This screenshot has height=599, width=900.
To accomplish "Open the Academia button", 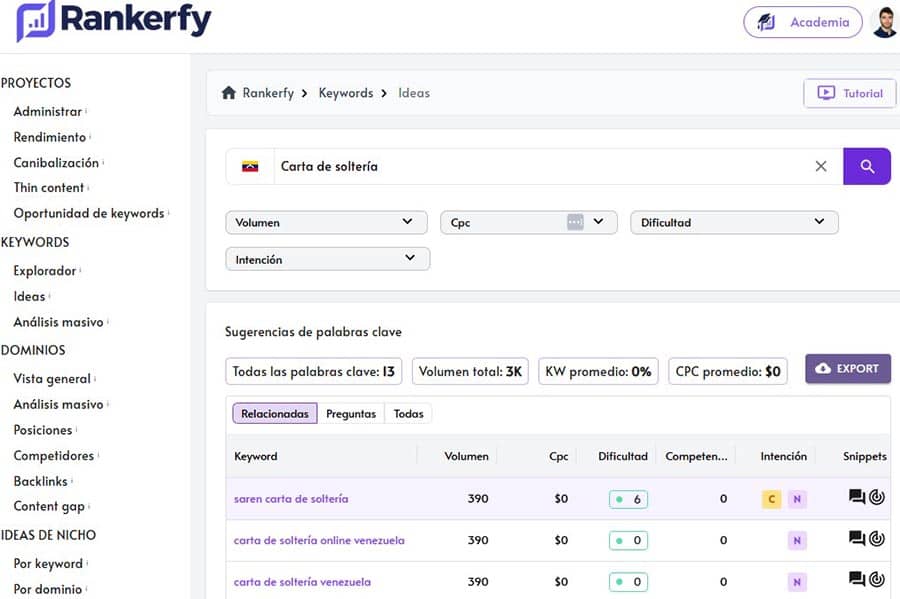I will (802, 22).
